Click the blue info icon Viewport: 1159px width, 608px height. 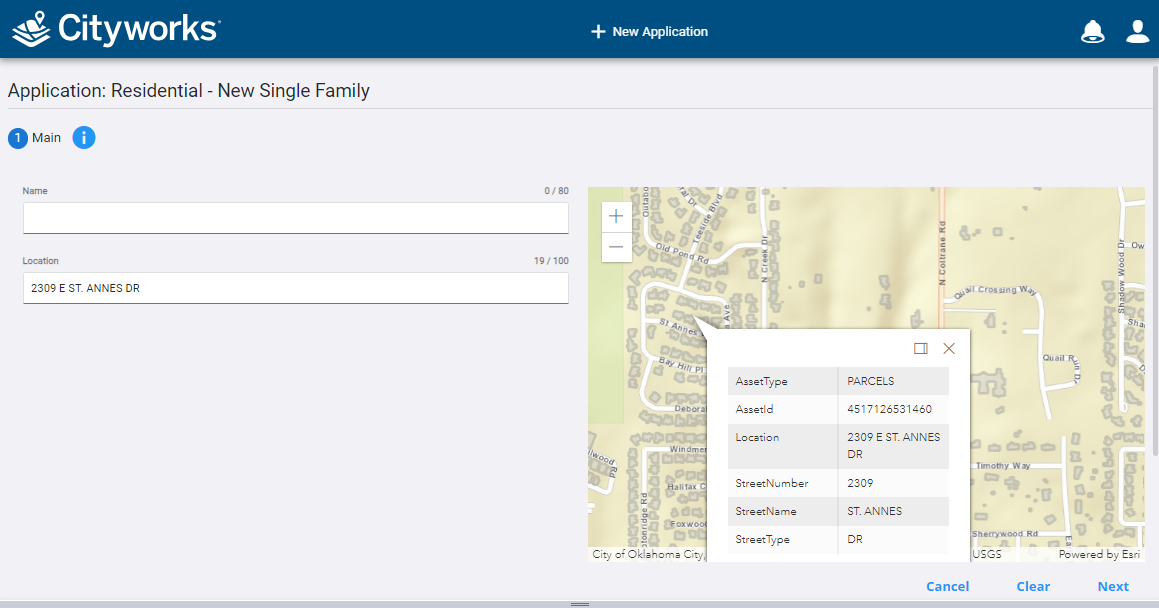84,138
